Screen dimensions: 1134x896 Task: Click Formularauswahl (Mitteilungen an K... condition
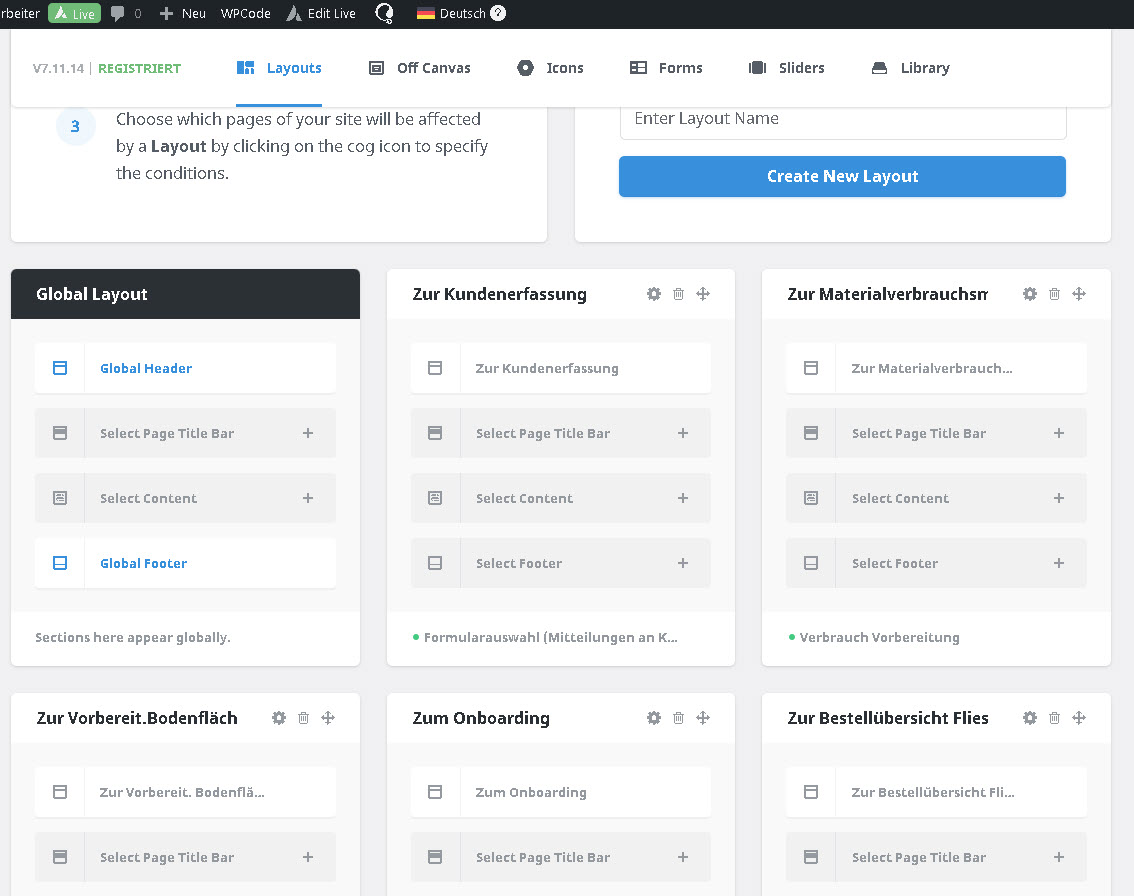coord(550,637)
